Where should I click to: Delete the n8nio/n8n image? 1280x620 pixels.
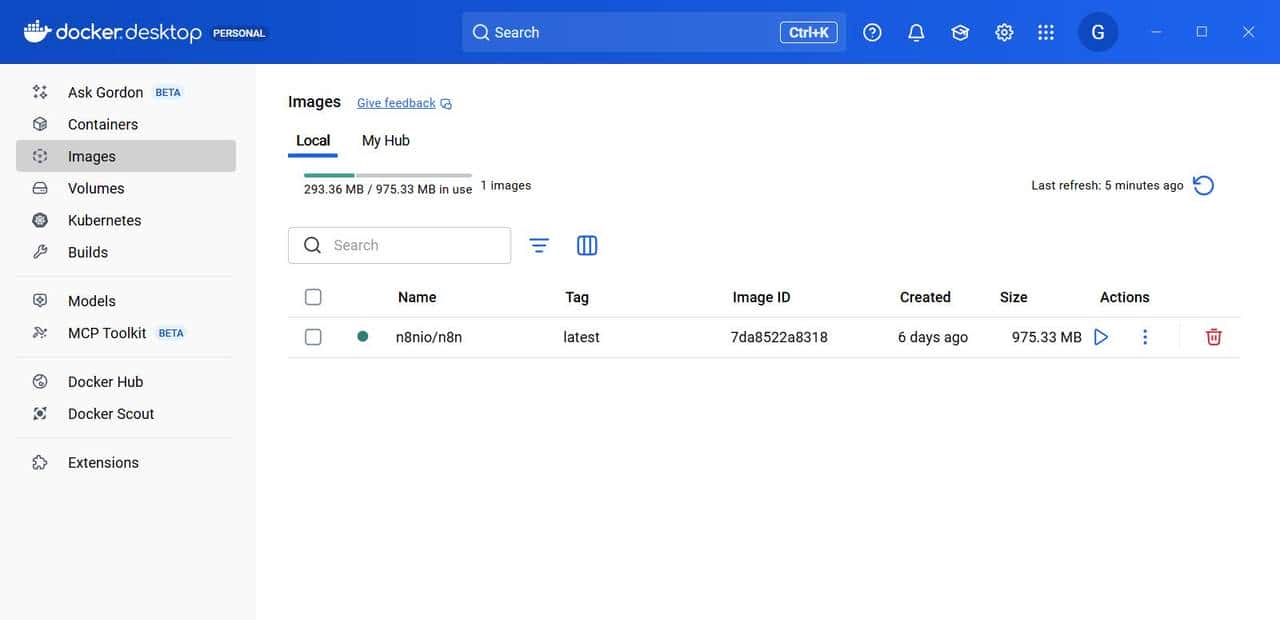tap(1213, 337)
